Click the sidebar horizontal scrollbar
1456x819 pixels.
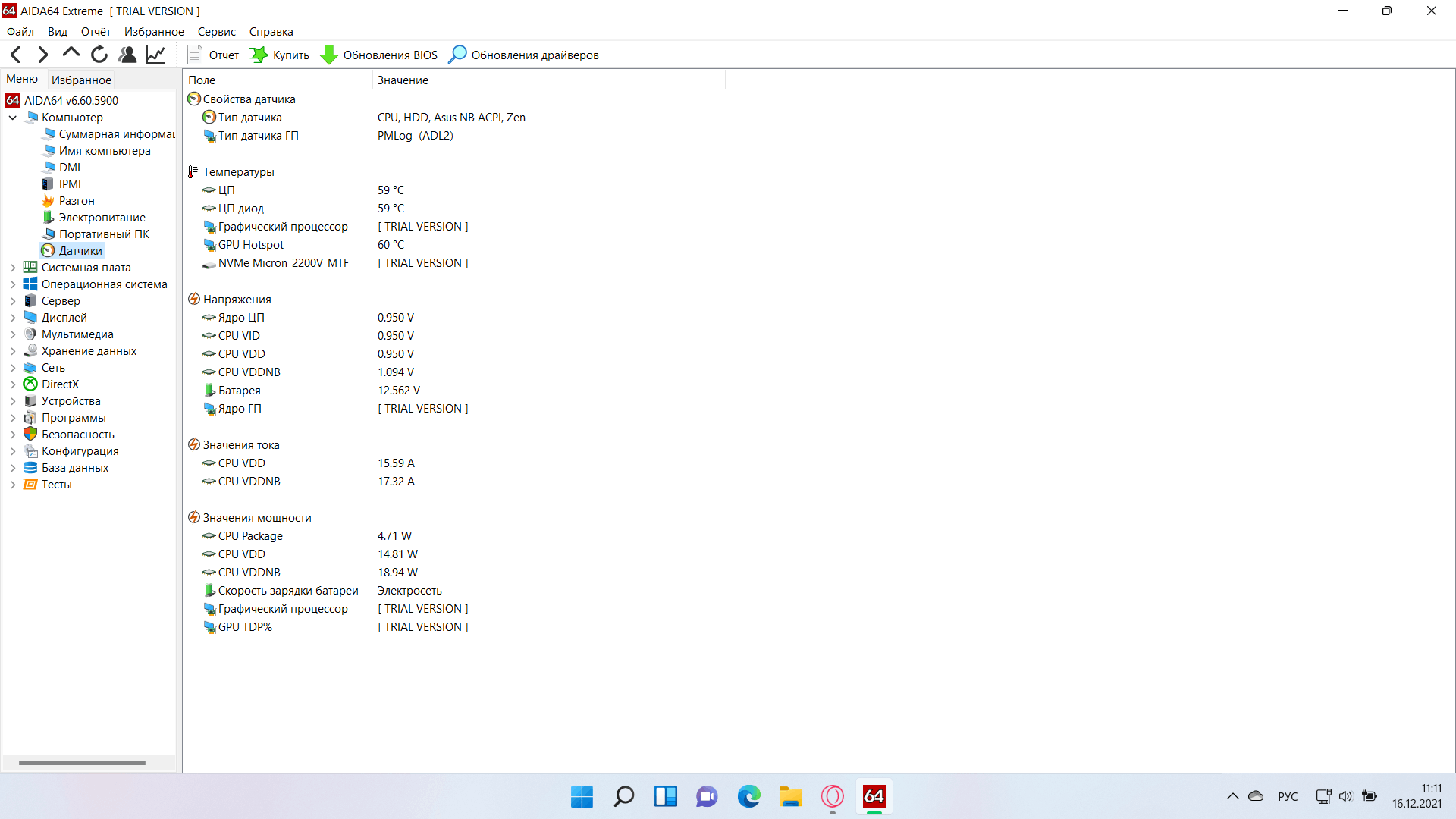(82, 763)
